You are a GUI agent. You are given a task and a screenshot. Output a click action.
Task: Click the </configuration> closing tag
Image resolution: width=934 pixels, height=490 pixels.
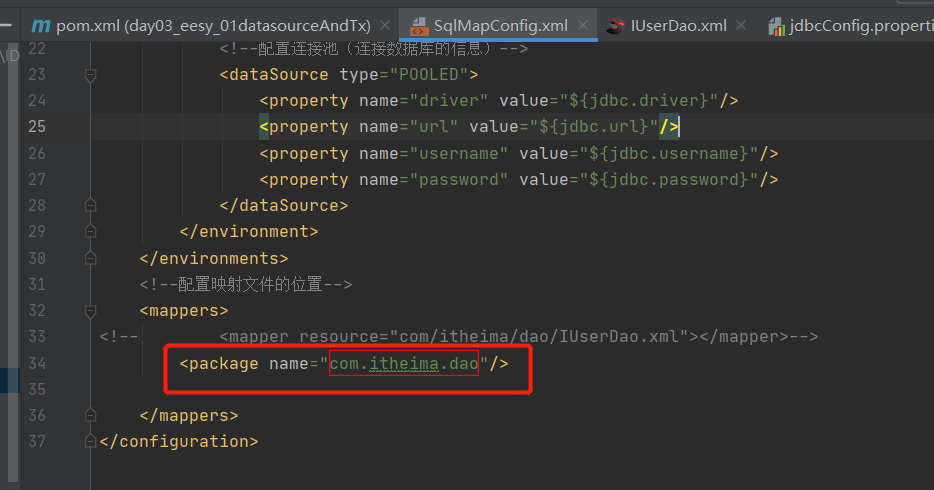click(x=179, y=441)
